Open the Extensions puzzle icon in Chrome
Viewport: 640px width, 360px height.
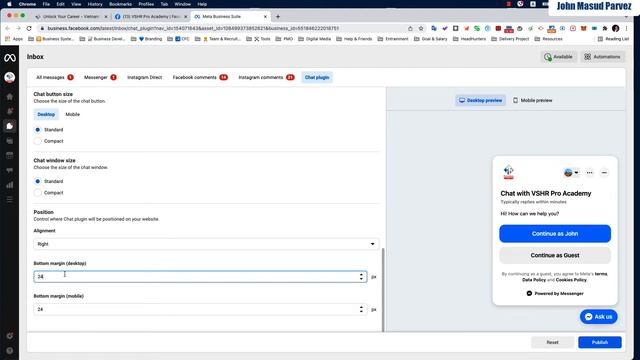tap(605, 28)
